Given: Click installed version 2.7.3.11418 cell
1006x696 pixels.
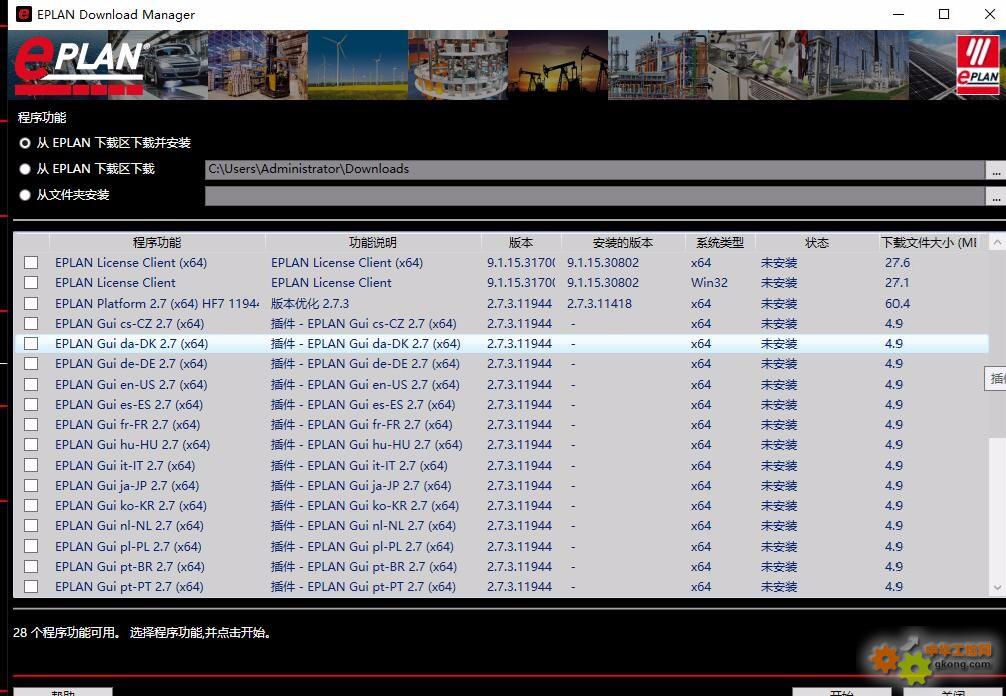Looking at the screenshot, I should (x=599, y=303).
